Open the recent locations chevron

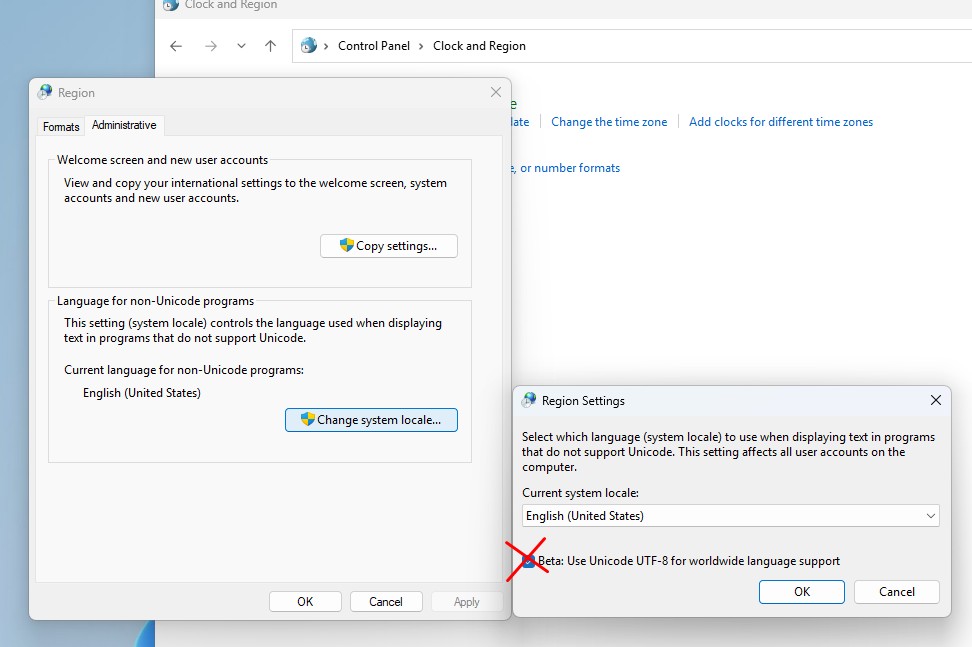(241, 46)
